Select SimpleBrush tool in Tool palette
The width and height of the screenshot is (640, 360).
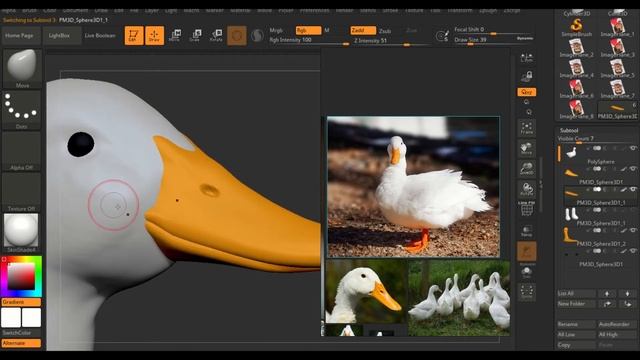tap(576, 28)
